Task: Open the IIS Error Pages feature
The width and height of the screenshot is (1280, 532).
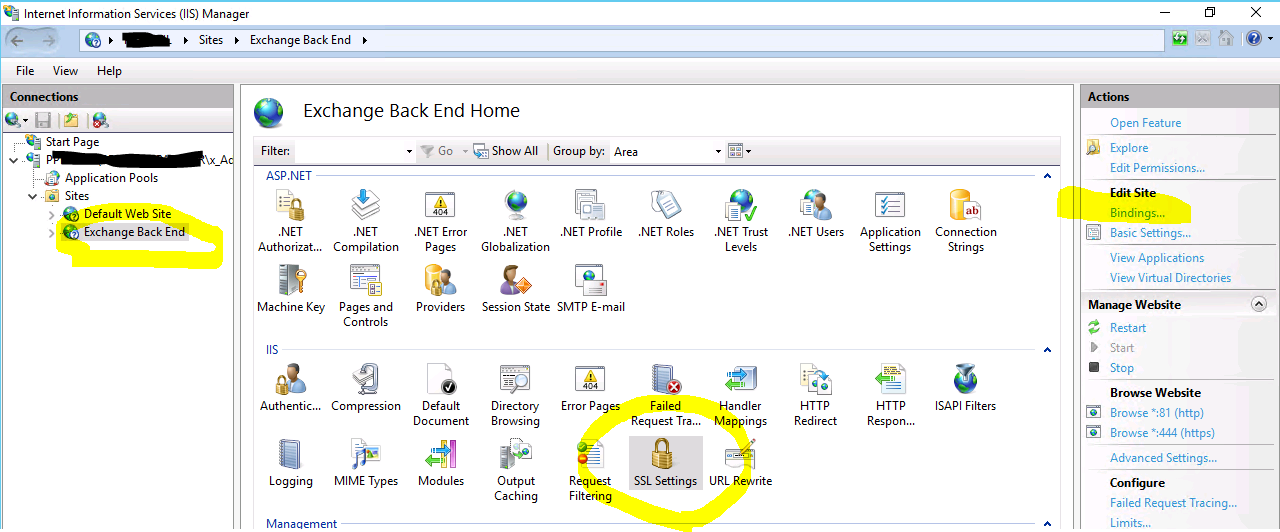Action: (x=591, y=388)
